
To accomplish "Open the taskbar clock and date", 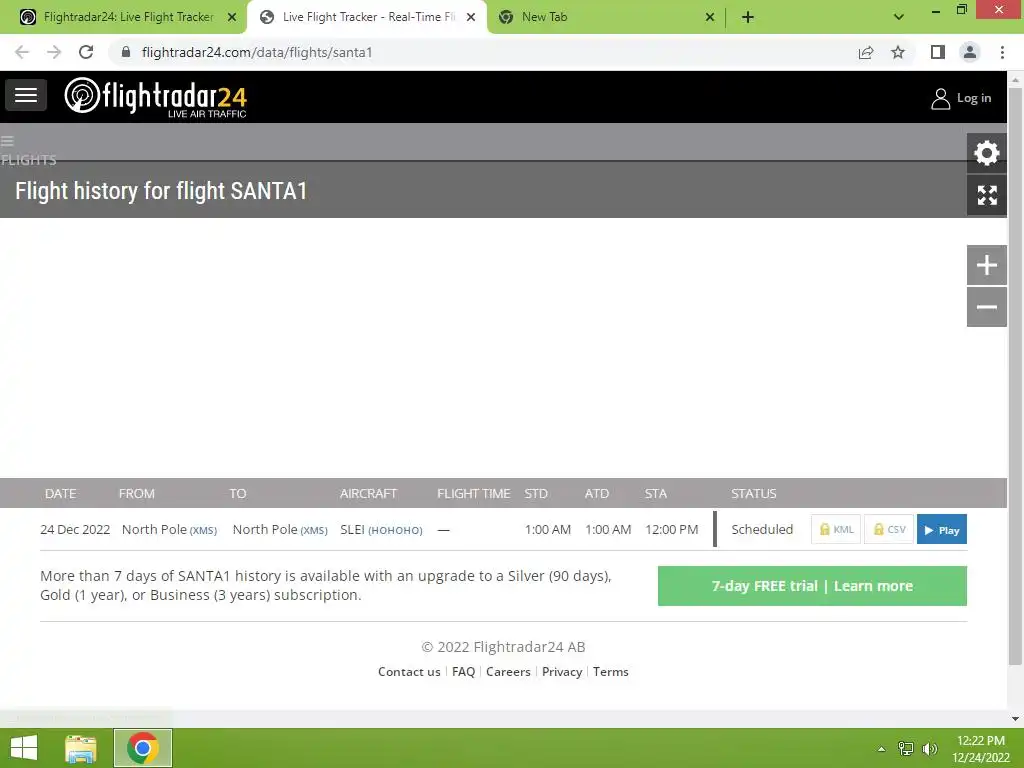I will tap(980, 749).
